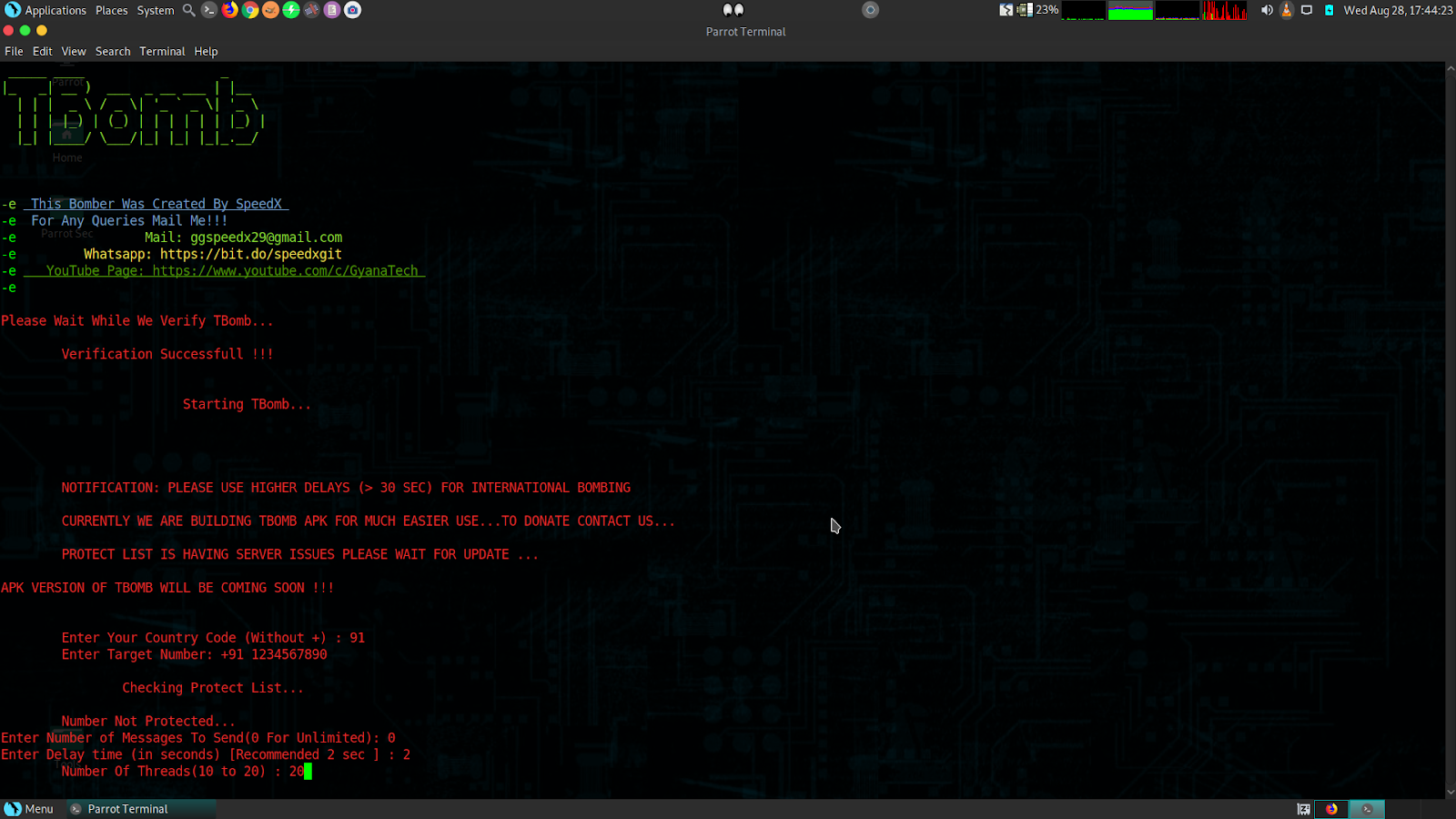
Task: Open the System menu
Action: [x=156, y=10]
